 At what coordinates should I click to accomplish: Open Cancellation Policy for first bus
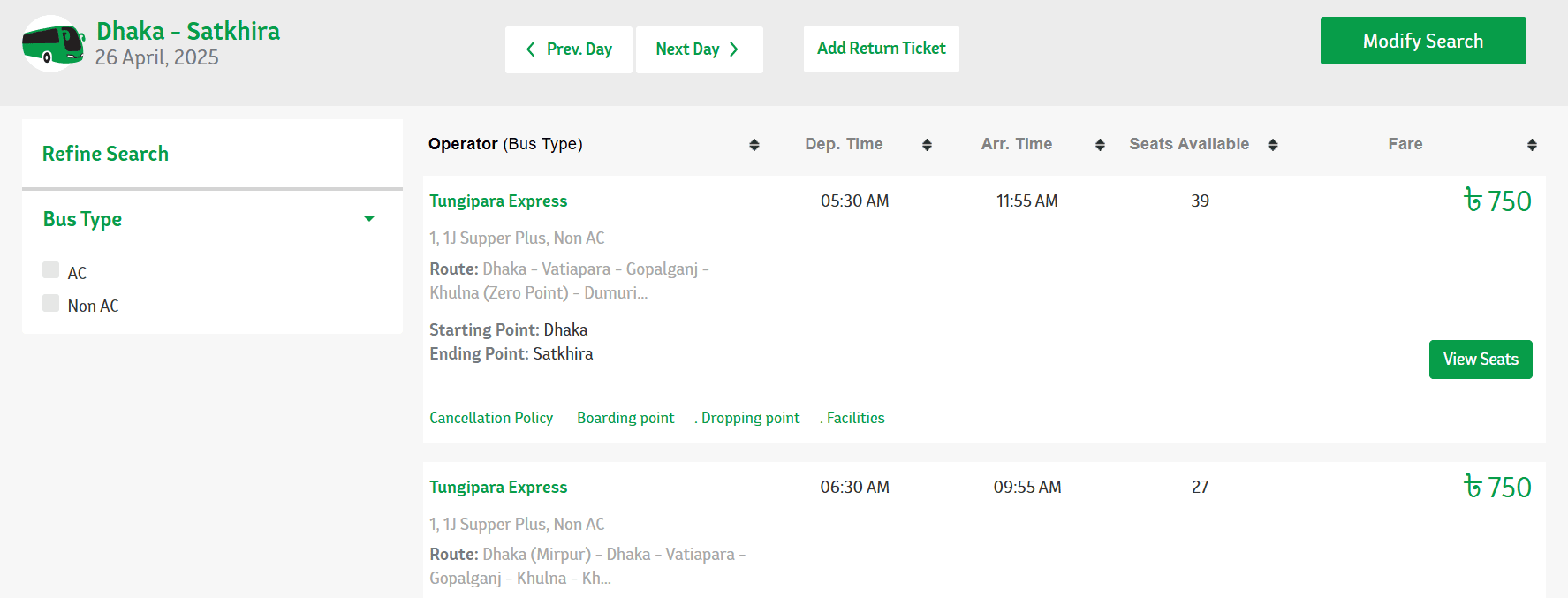pyautogui.click(x=491, y=418)
